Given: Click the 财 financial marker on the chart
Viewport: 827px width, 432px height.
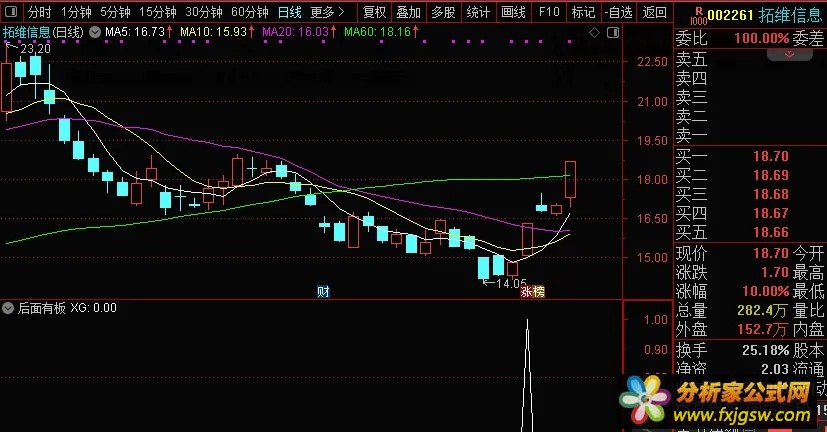Looking at the screenshot, I should coord(323,292).
